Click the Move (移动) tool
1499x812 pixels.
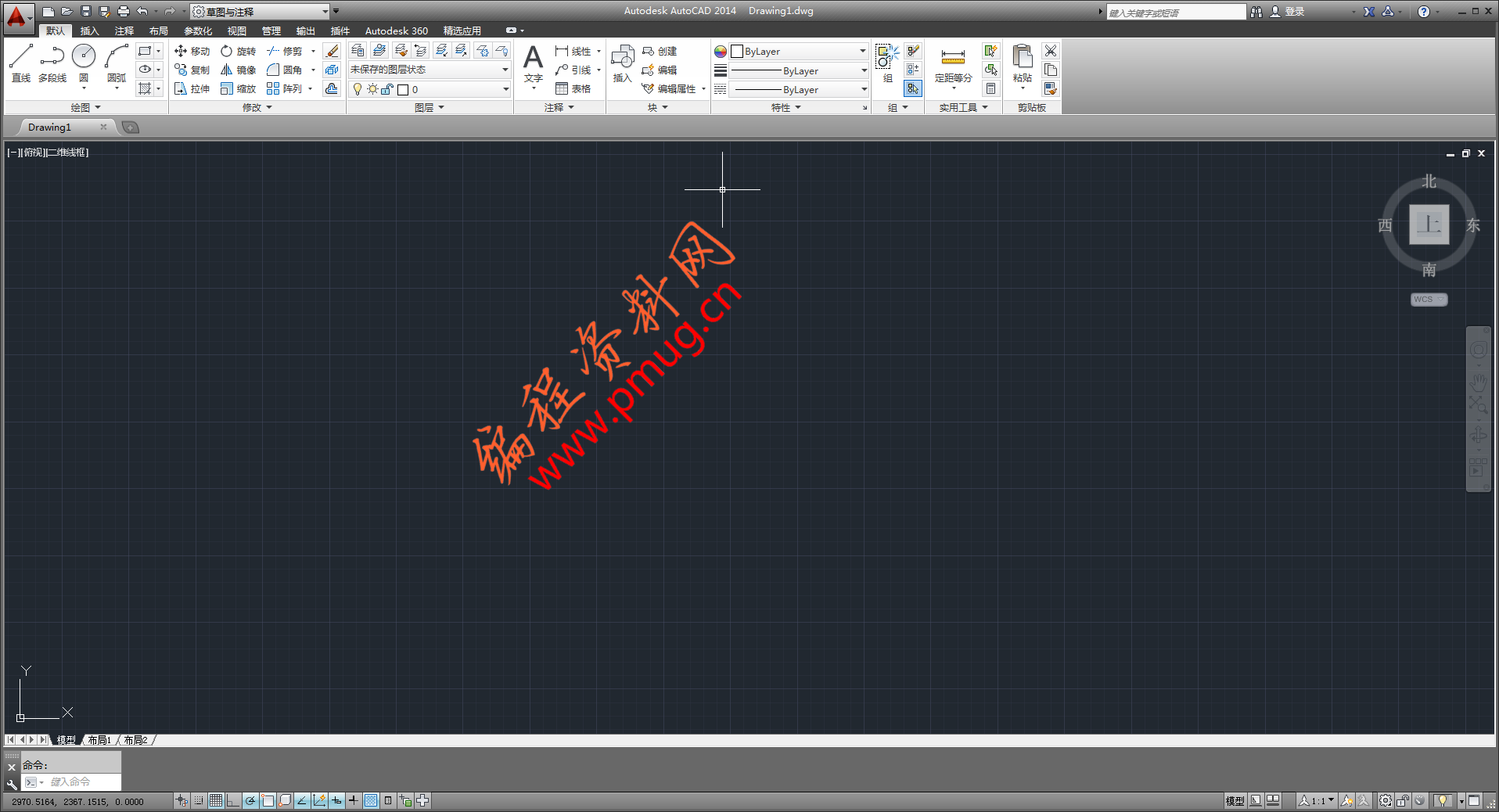(x=192, y=51)
